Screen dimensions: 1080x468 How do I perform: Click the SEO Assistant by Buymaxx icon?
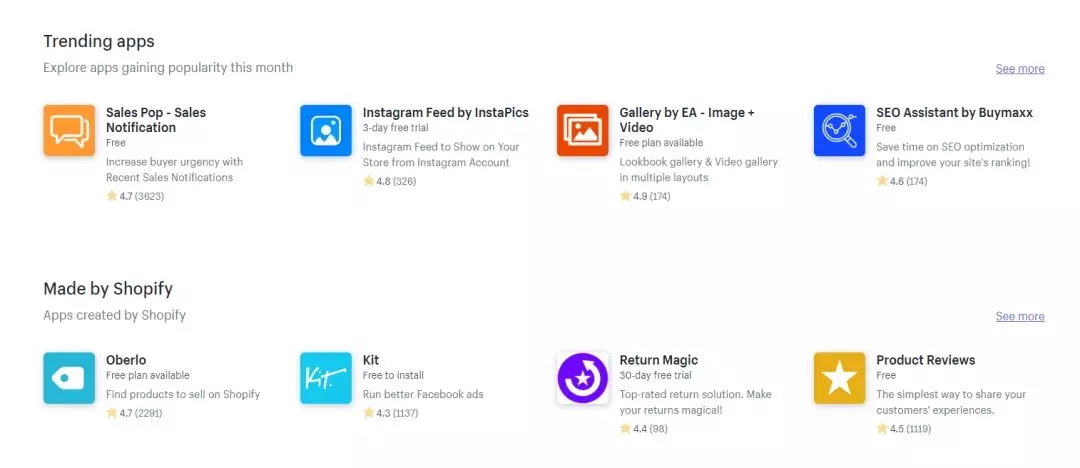(840, 131)
